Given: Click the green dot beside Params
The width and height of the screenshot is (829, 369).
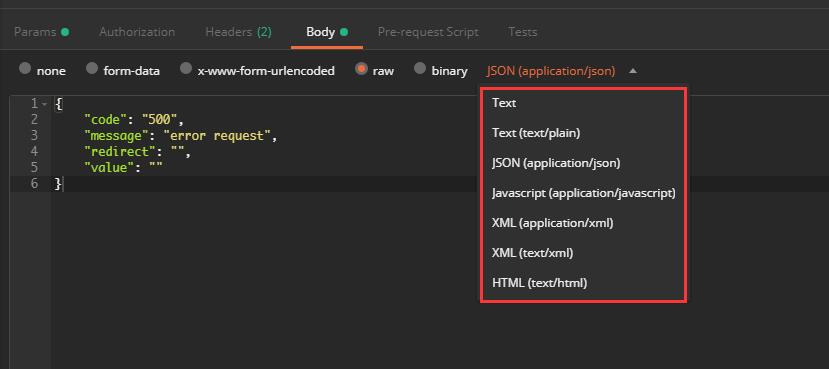Looking at the screenshot, I should point(65,32).
